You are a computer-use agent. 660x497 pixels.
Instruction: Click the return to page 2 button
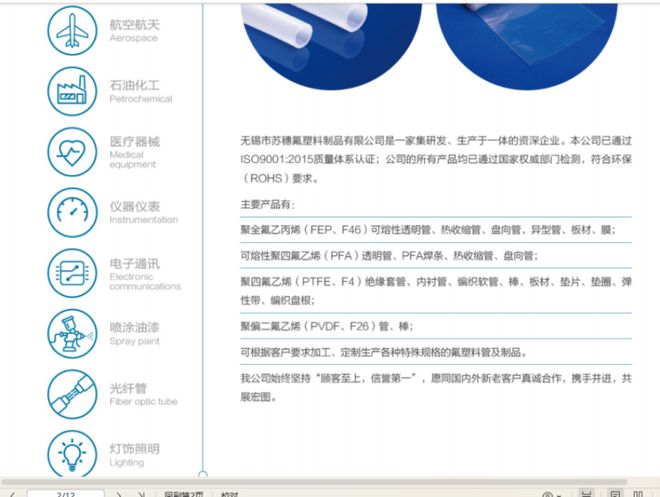(x=183, y=493)
